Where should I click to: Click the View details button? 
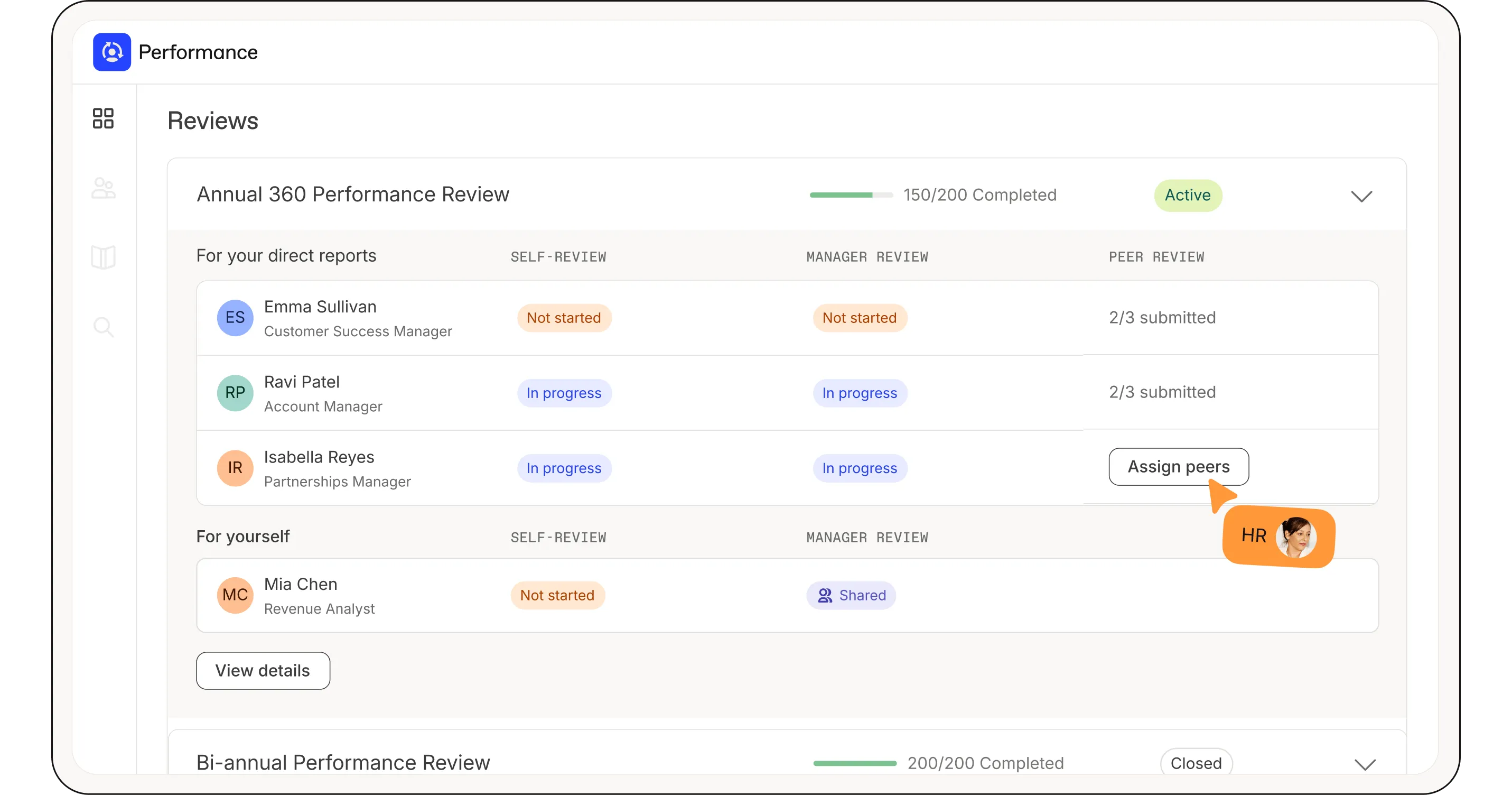tap(263, 671)
